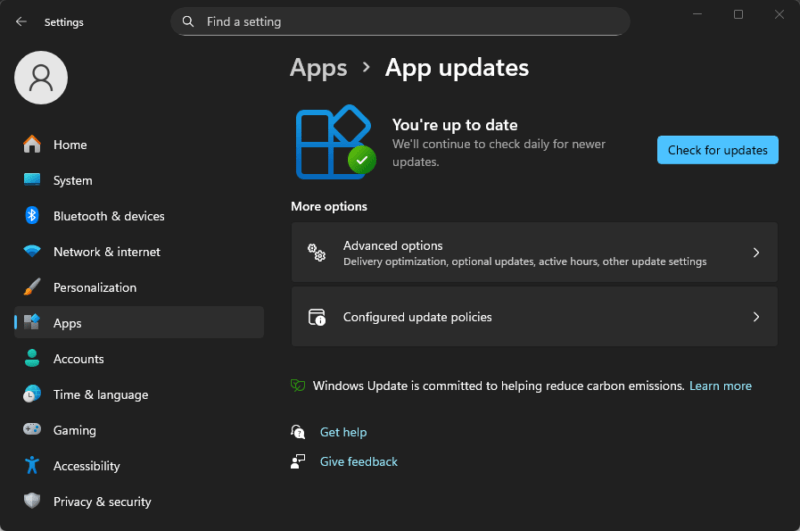Viewport: 800px width, 531px height.
Task: Select Personalization in sidebar
Action: click(x=139, y=287)
